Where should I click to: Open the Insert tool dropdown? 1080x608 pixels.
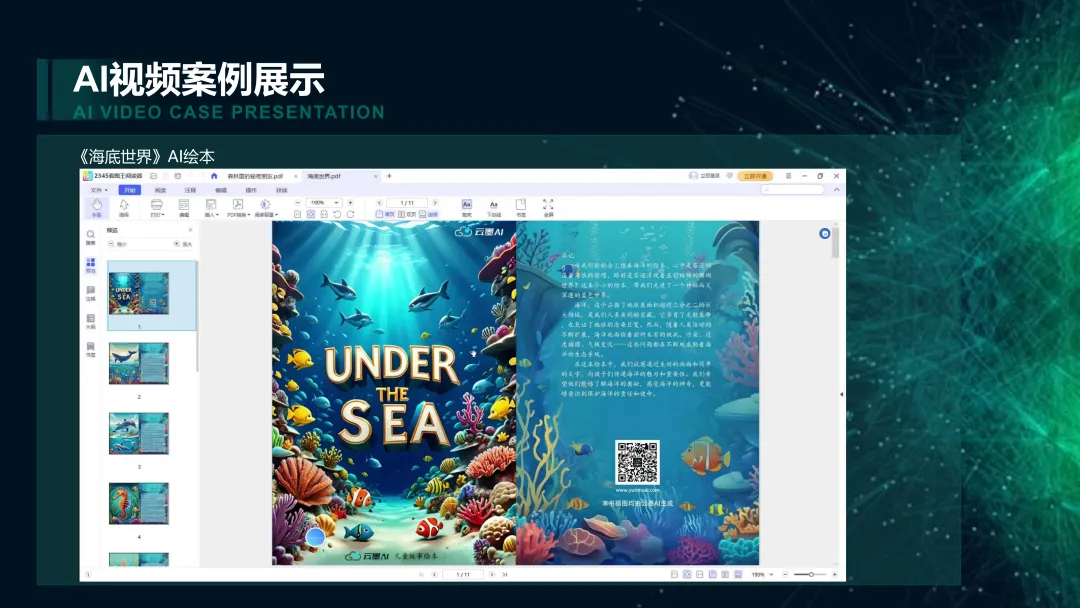tap(211, 207)
